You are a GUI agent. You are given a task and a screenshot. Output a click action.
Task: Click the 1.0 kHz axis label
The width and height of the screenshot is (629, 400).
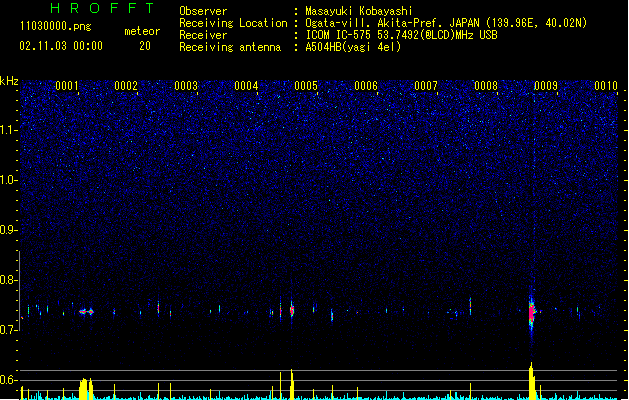(9, 180)
